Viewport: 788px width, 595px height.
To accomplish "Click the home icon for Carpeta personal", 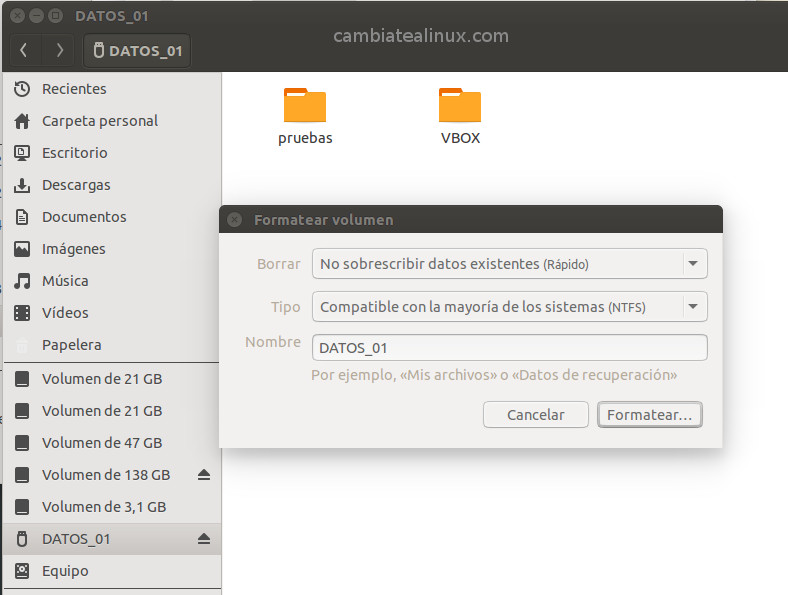I will click(x=22, y=121).
